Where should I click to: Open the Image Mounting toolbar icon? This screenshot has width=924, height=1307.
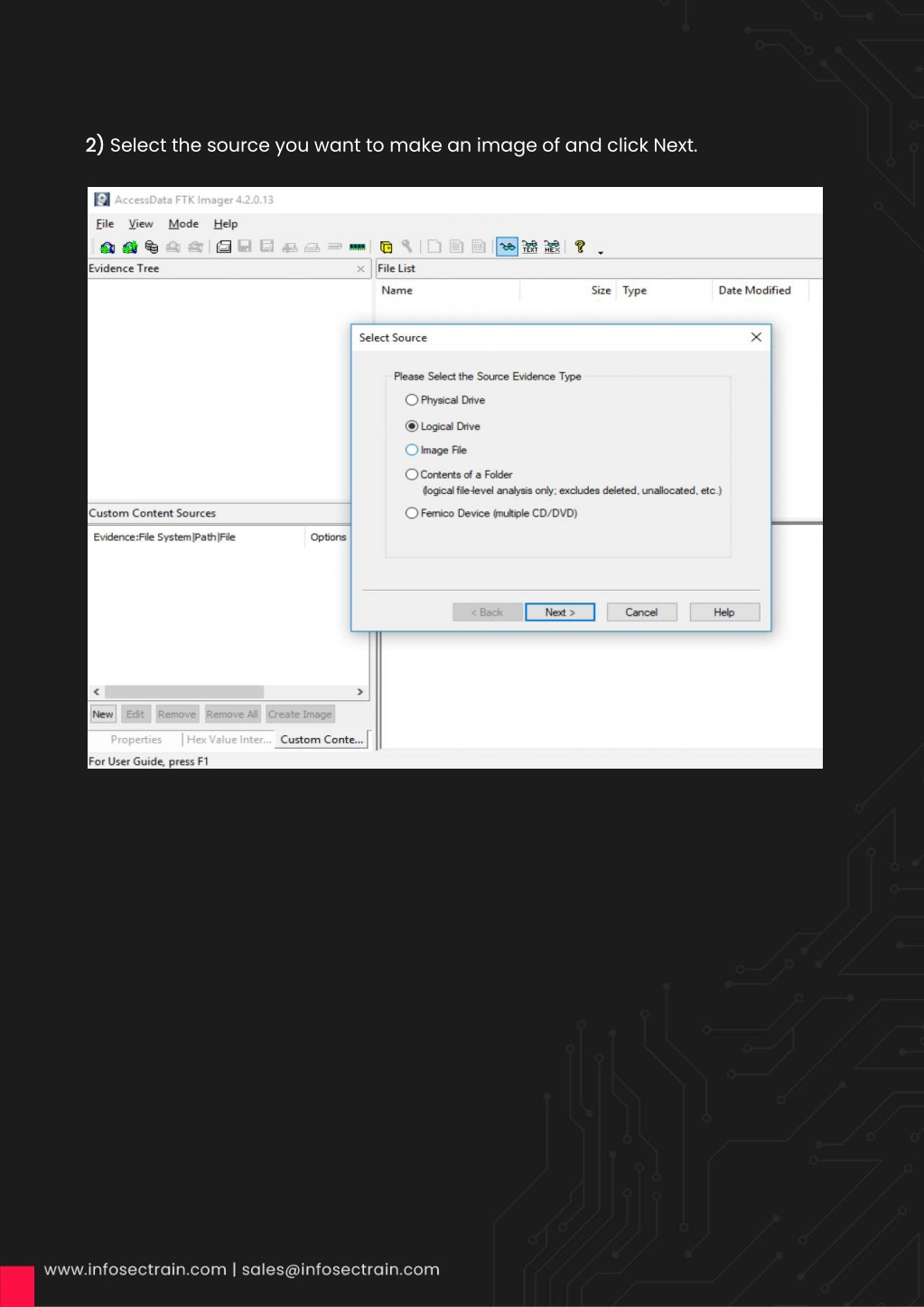point(152,247)
